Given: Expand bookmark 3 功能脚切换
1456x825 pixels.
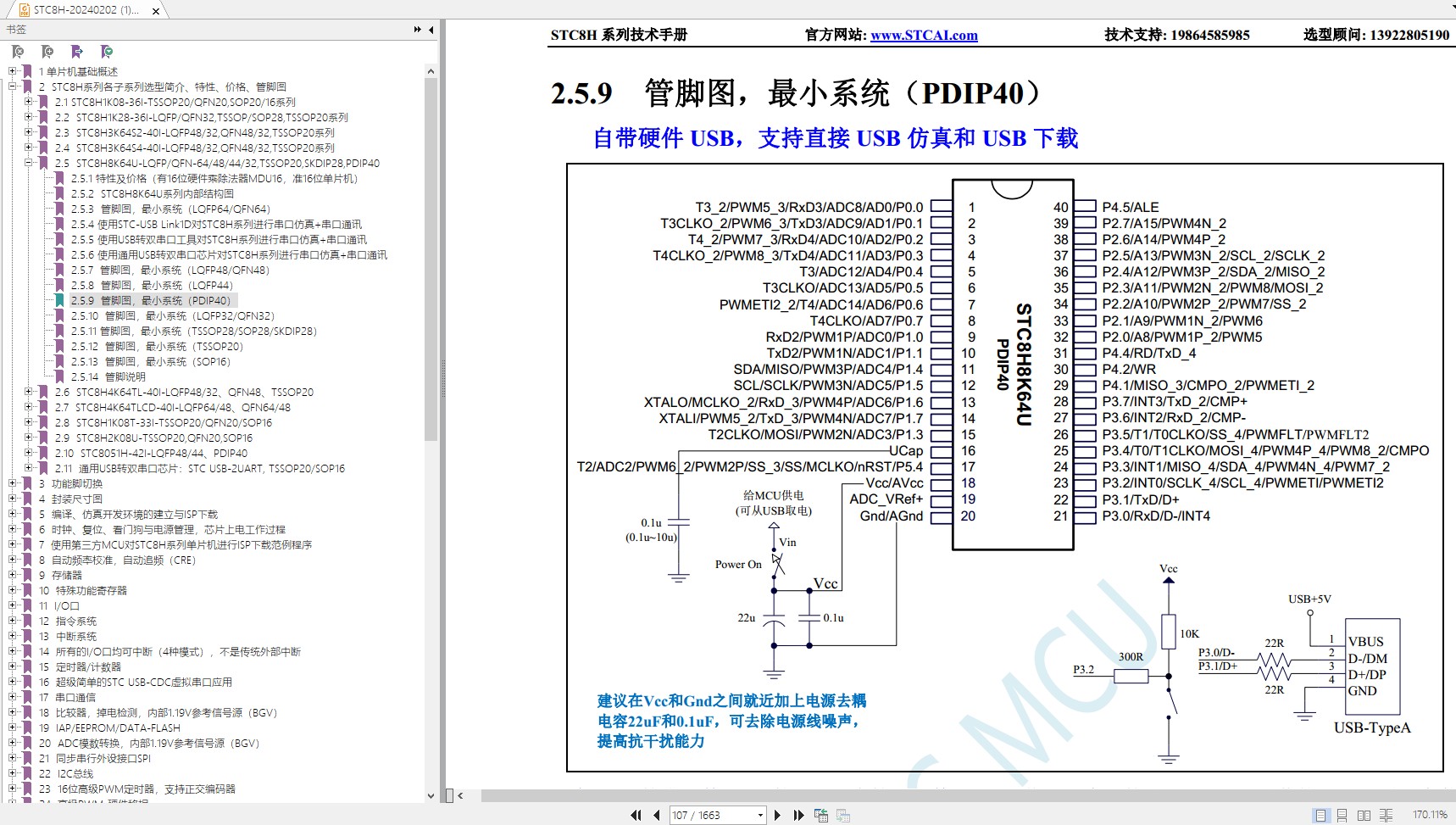Looking at the screenshot, I should 13,483.
